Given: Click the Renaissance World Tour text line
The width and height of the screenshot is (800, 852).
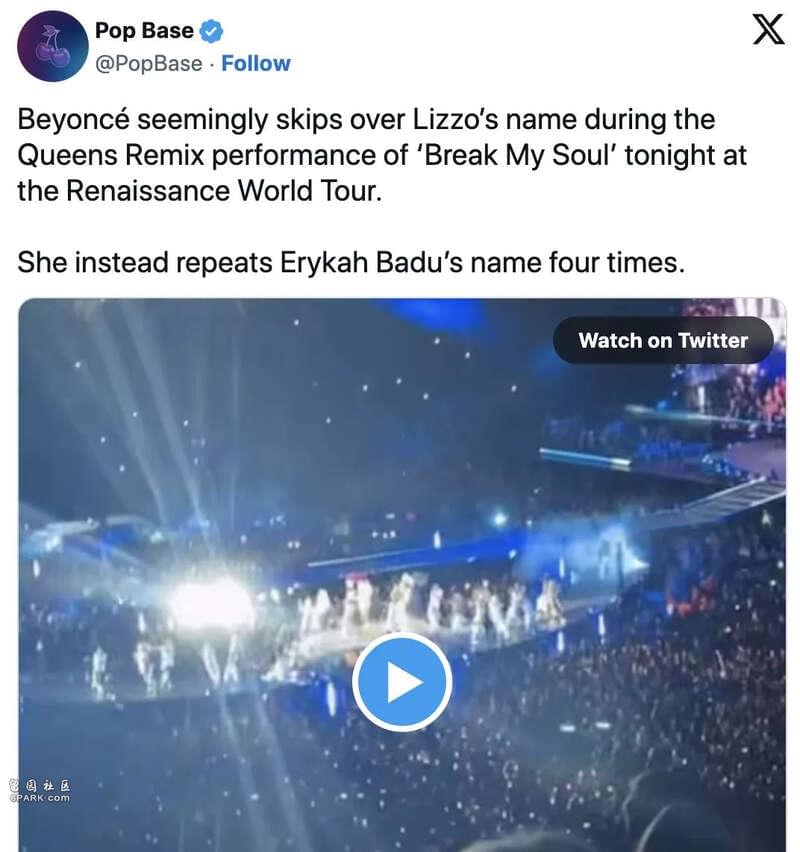Looking at the screenshot, I should [x=199, y=191].
